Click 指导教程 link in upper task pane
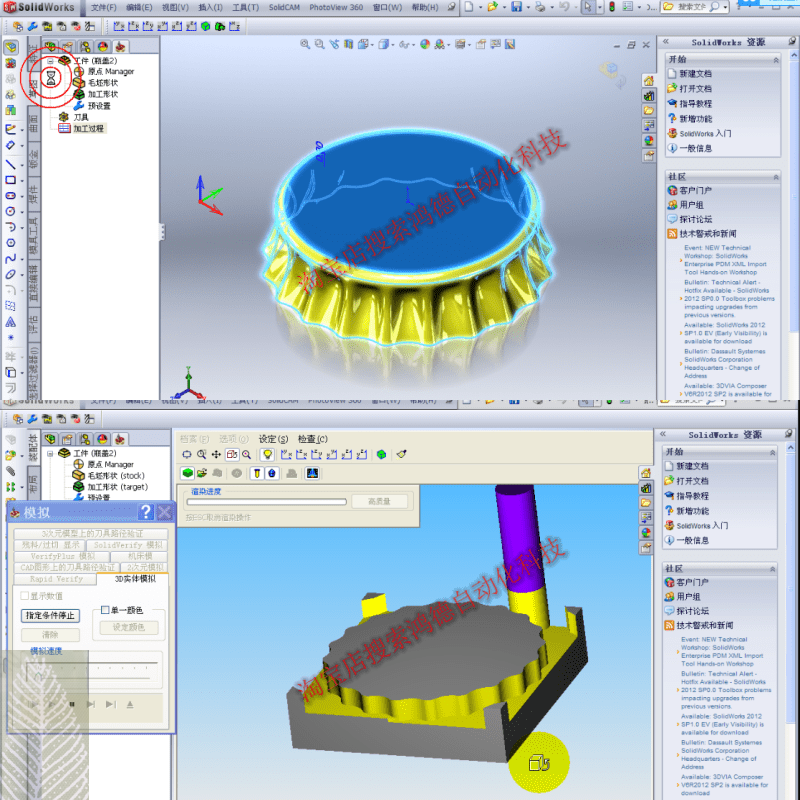This screenshot has height=800, width=800. (695, 104)
